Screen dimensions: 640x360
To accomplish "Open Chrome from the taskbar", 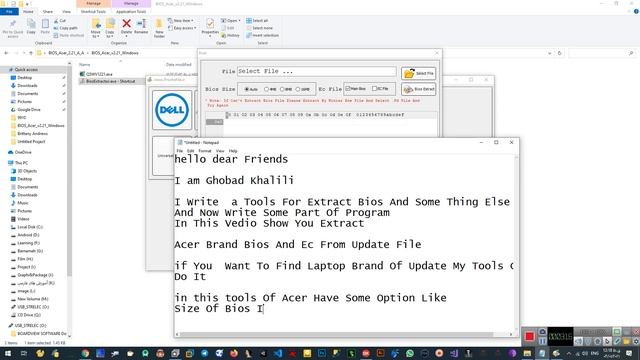I will click(85, 353).
